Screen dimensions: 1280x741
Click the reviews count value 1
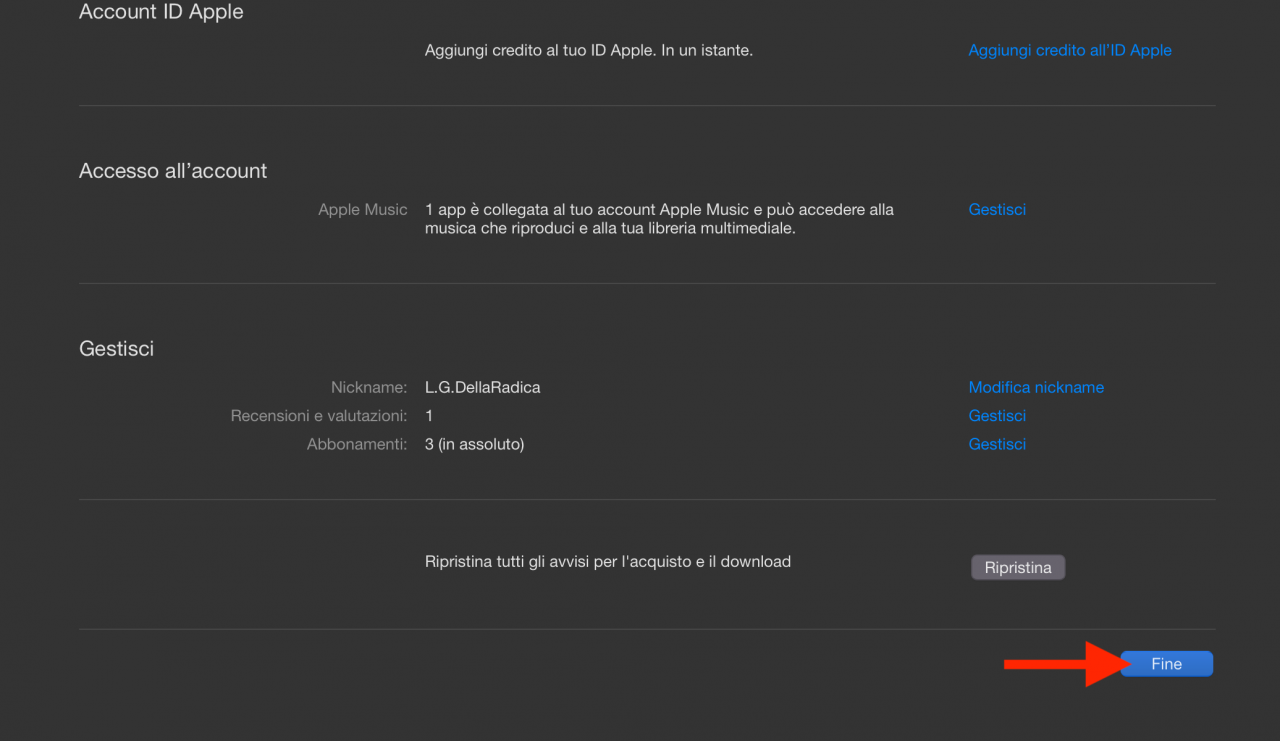tap(429, 416)
